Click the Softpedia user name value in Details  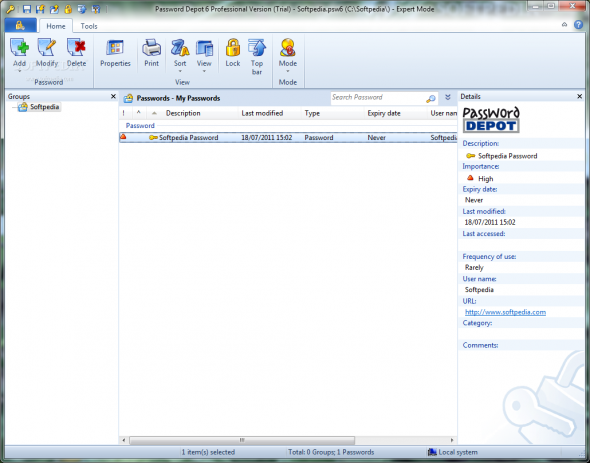tap(479, 289)
